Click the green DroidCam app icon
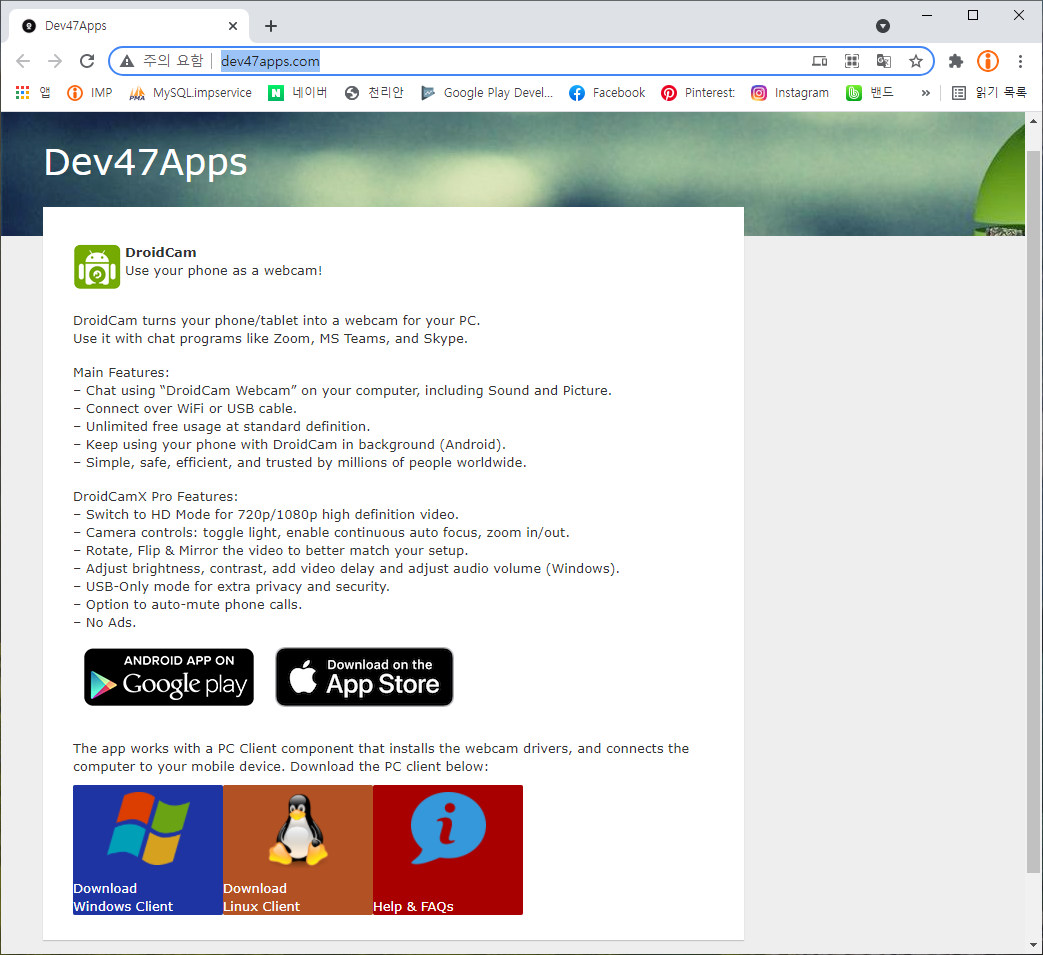The image size is (1043, 955). click(x=97, y=267)
